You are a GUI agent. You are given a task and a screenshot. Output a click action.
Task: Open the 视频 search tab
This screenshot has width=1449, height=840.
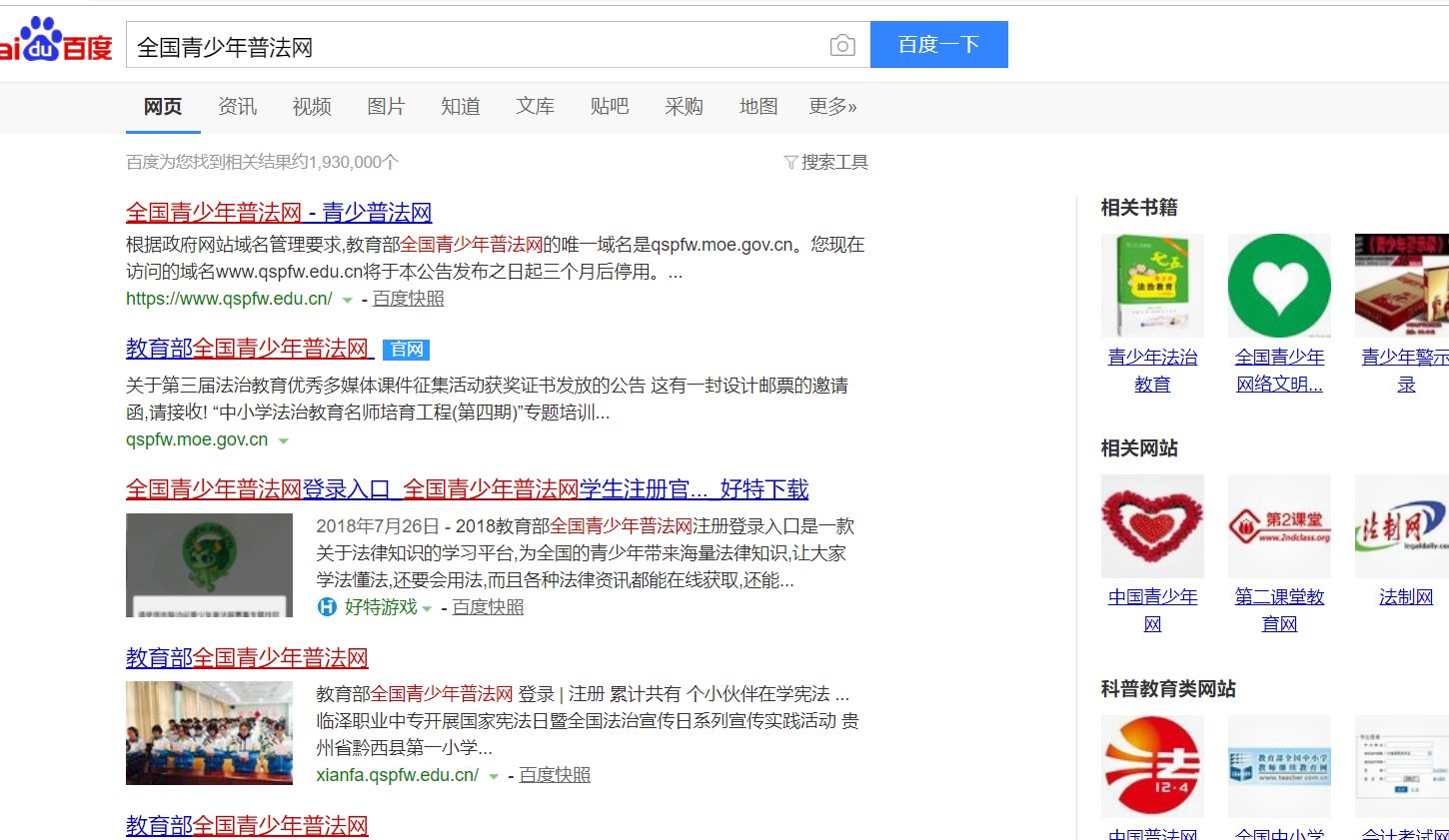(x=311, y=107)
